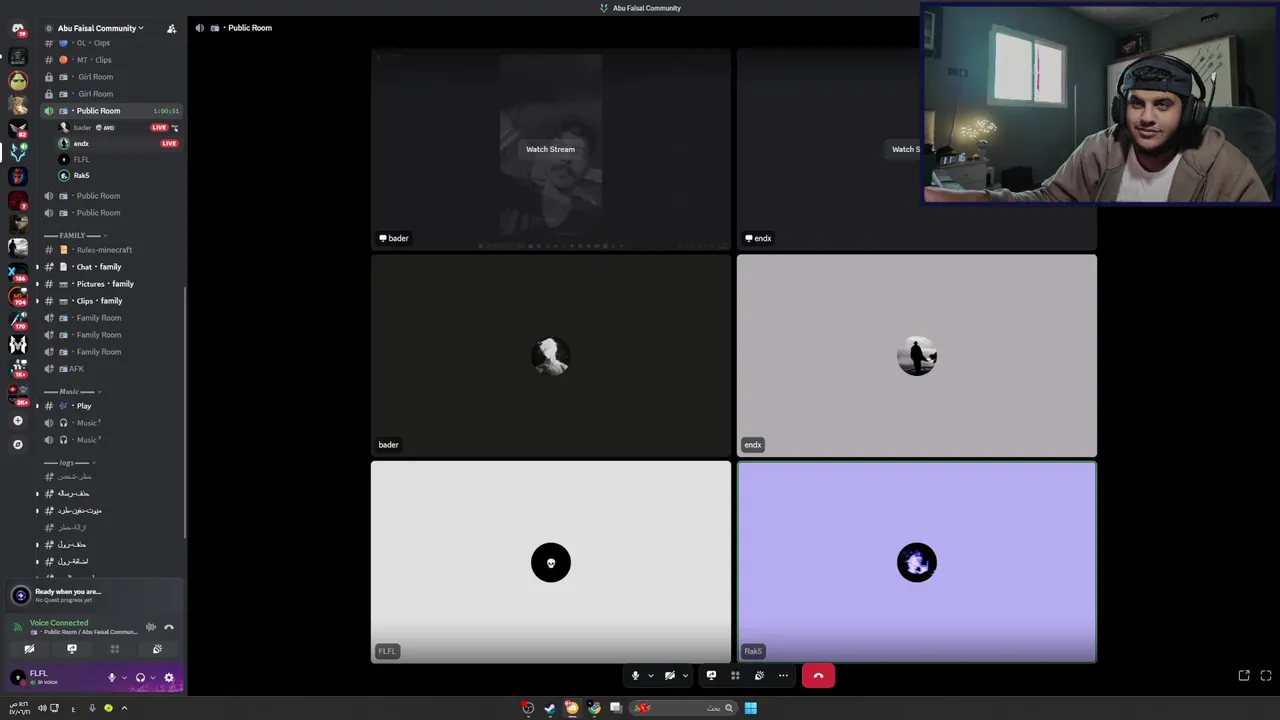Open soundboard icon in sidebar voice panel

[157, 649]
